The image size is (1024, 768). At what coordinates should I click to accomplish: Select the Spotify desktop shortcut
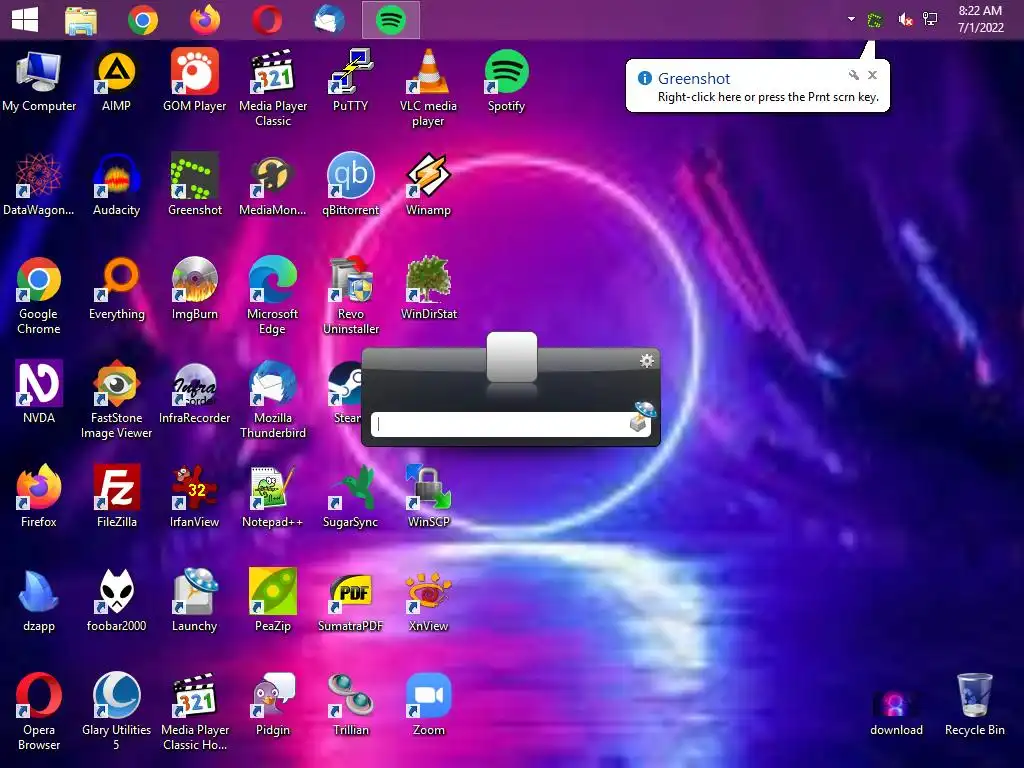(x=506, y=82)
